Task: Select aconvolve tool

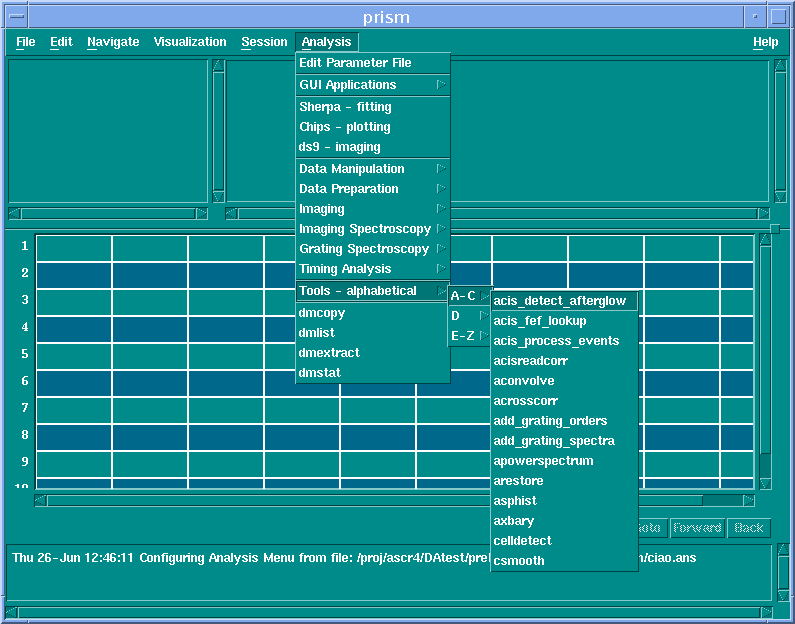Action: pyautogui.click(x=564, y=381)
